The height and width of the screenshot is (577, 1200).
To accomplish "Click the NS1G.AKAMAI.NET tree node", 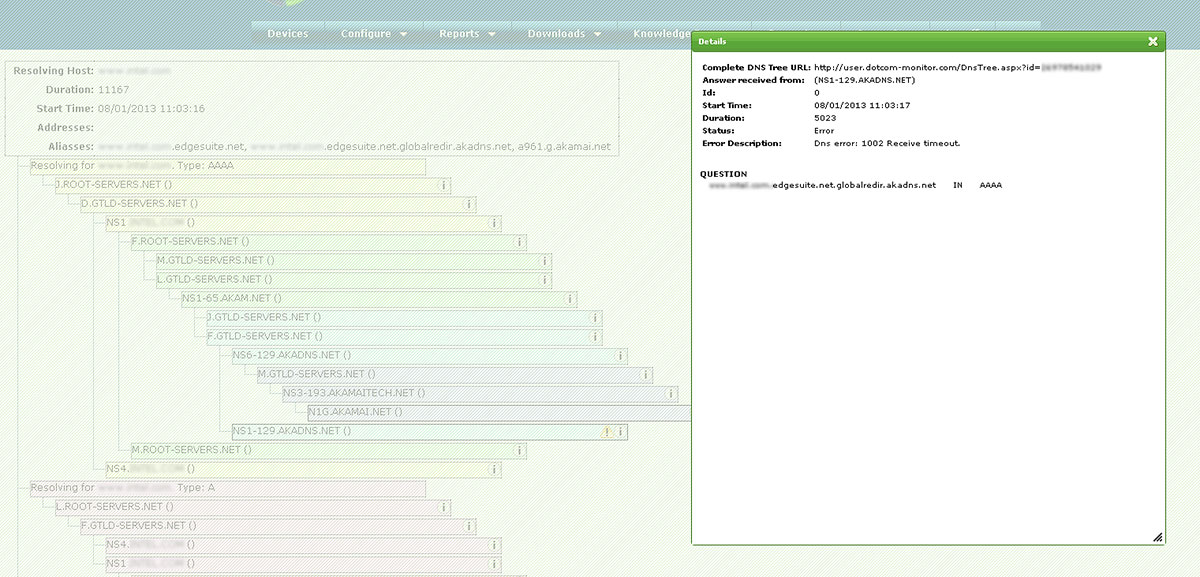I will [500, 412].
